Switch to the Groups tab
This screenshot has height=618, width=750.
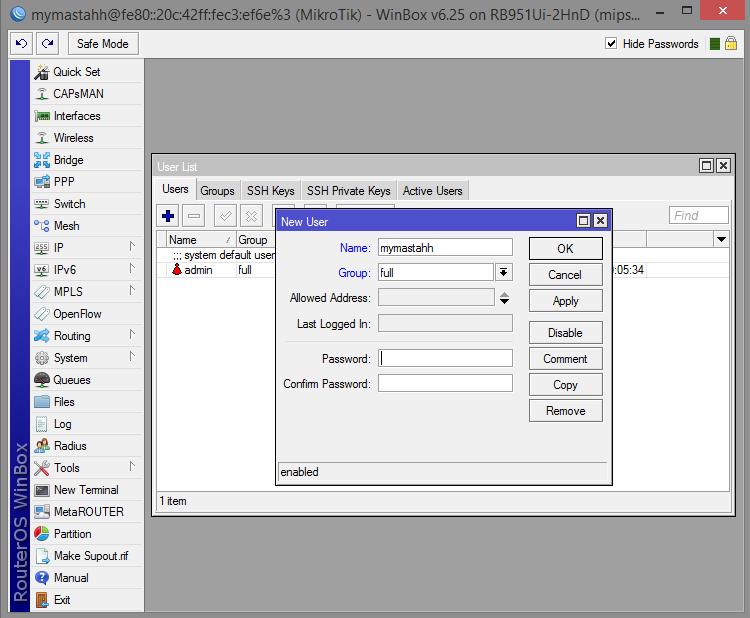(217, 191)
